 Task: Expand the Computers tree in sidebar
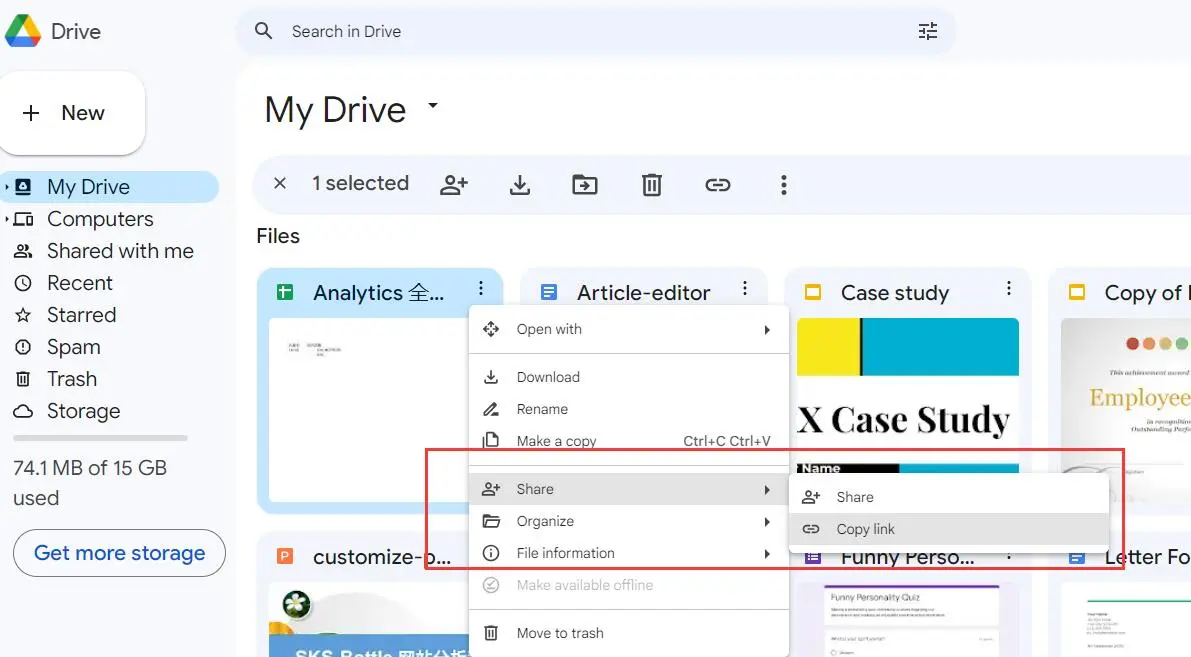[8, 219]
